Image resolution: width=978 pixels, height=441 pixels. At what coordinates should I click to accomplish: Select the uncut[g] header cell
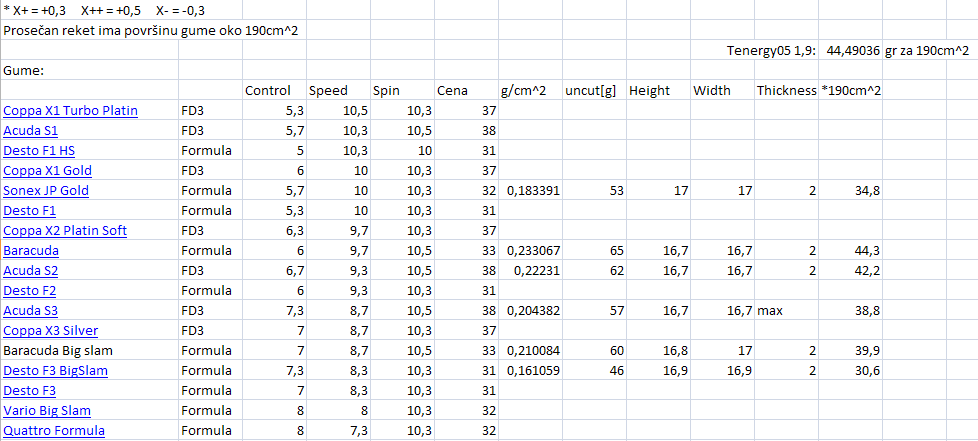(x=594, y=91)
